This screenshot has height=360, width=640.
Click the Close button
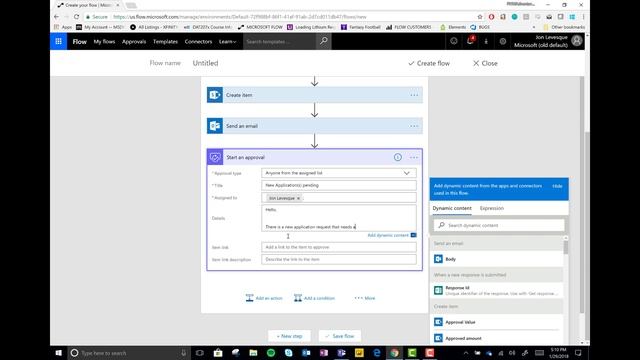point(485,63)
